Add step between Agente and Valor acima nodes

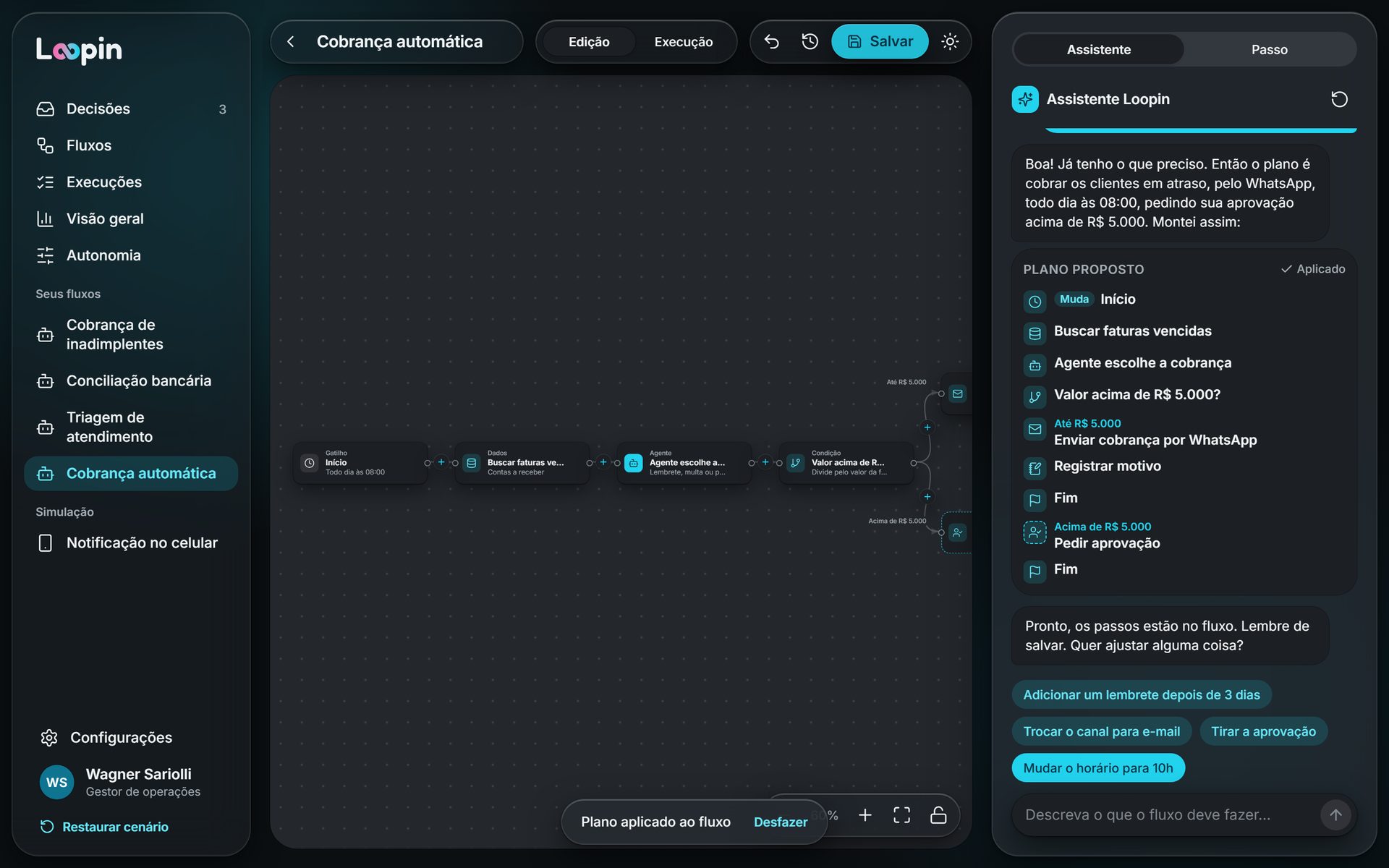click(765, 462)
